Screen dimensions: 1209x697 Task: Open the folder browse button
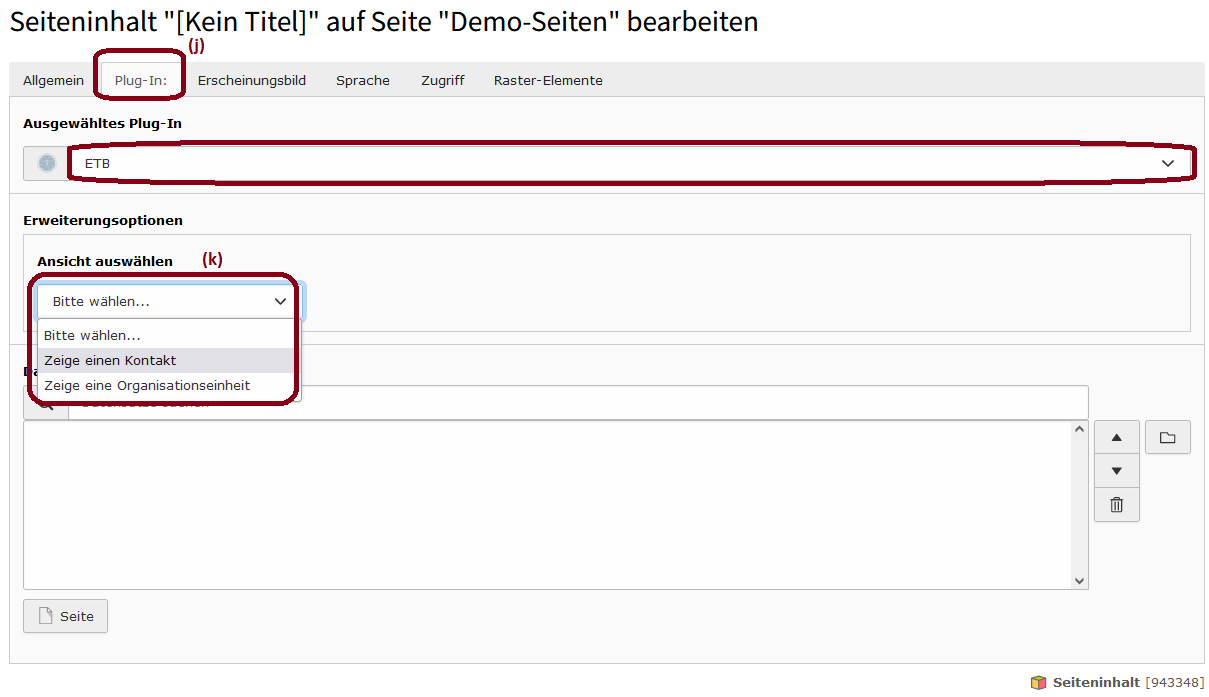click(x=1167, y=437)
